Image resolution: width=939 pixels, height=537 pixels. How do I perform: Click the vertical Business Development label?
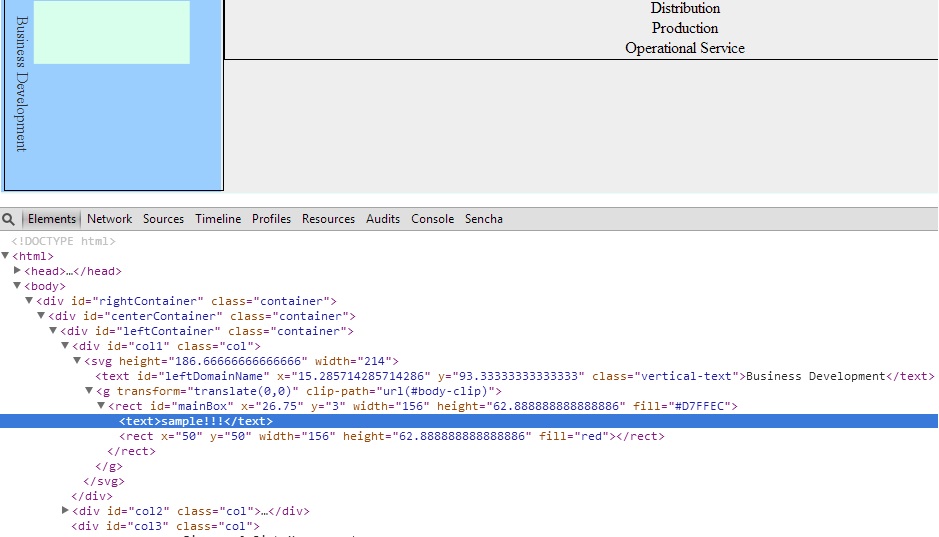coord(22,83)
